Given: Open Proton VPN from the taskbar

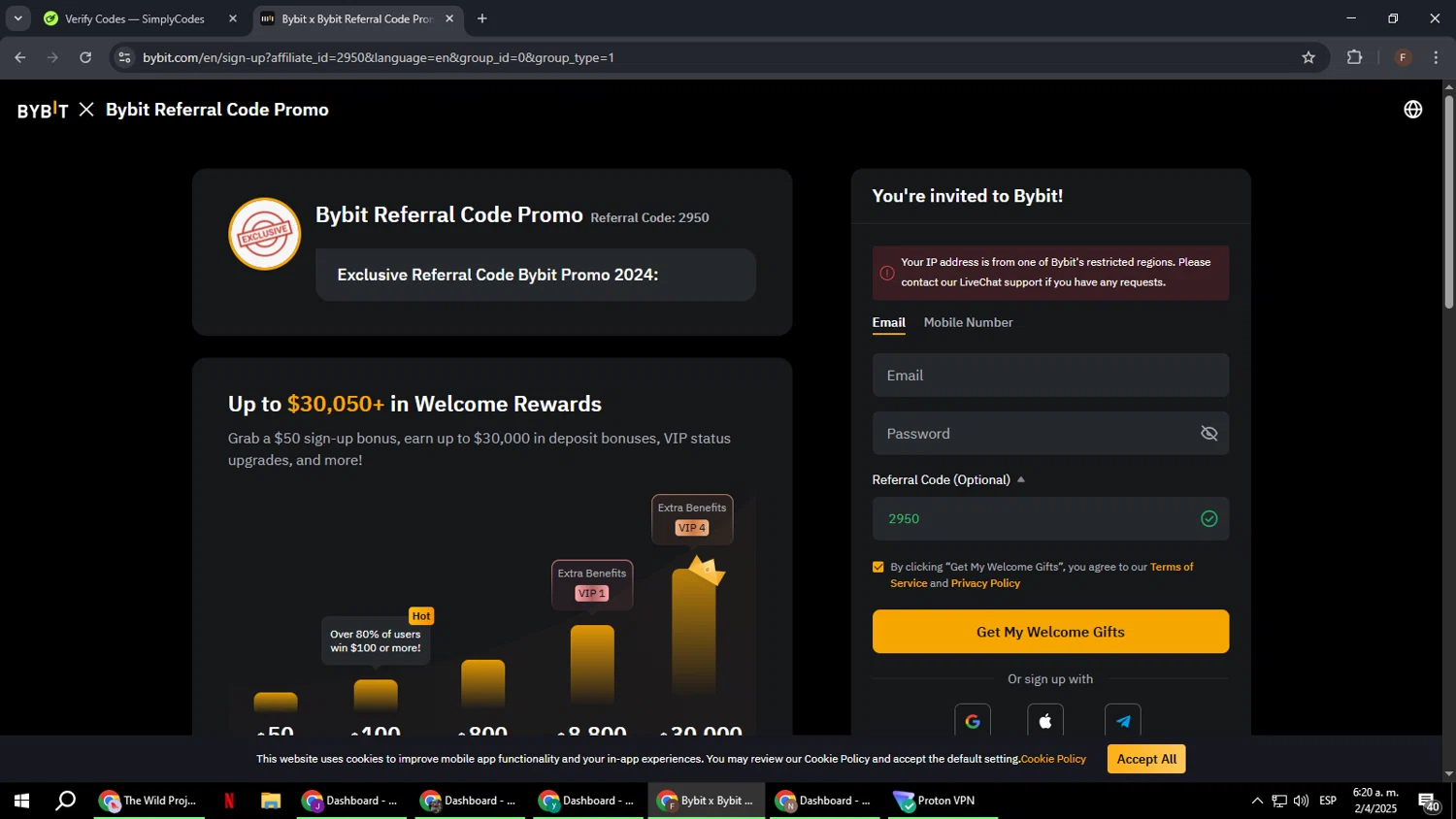Looking at the screenshot, I should click(943, 801).
